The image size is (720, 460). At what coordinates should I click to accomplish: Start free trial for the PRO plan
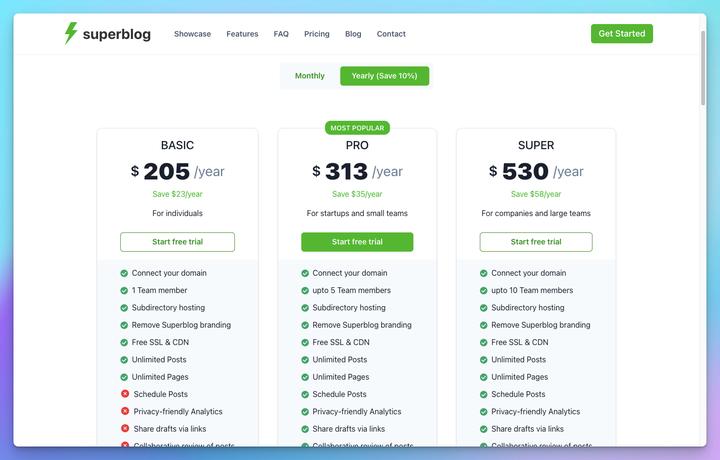[357, 242]
